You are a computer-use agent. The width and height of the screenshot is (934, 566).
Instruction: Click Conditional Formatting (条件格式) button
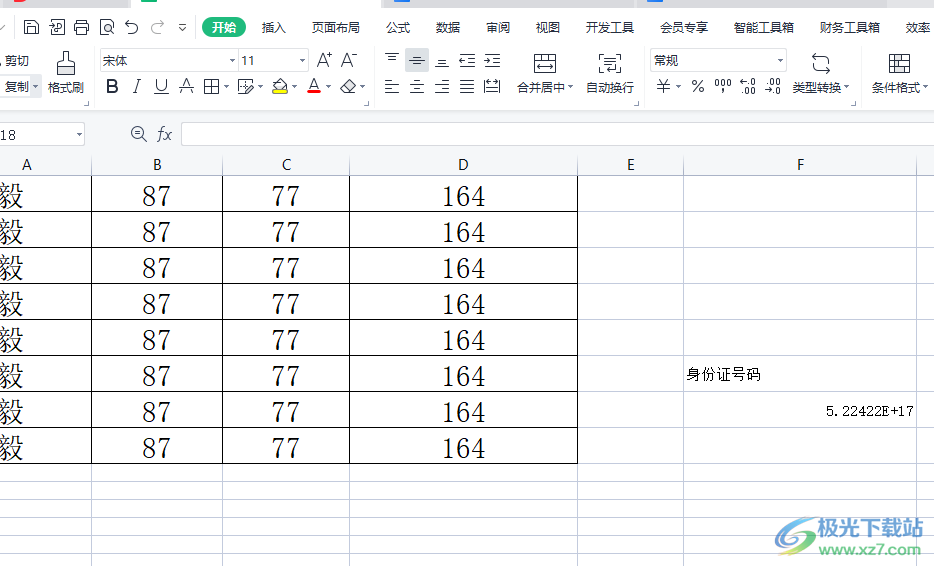coord(899,73)
